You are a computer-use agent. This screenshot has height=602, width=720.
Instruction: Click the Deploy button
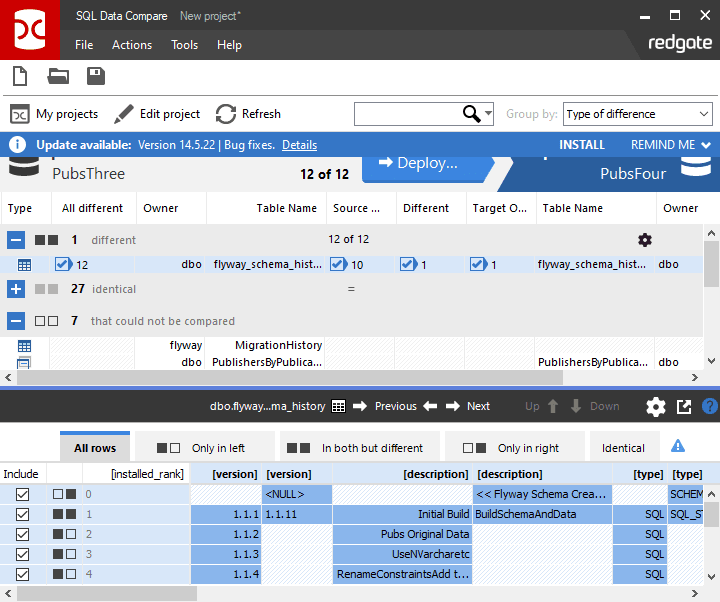[425, 169]
